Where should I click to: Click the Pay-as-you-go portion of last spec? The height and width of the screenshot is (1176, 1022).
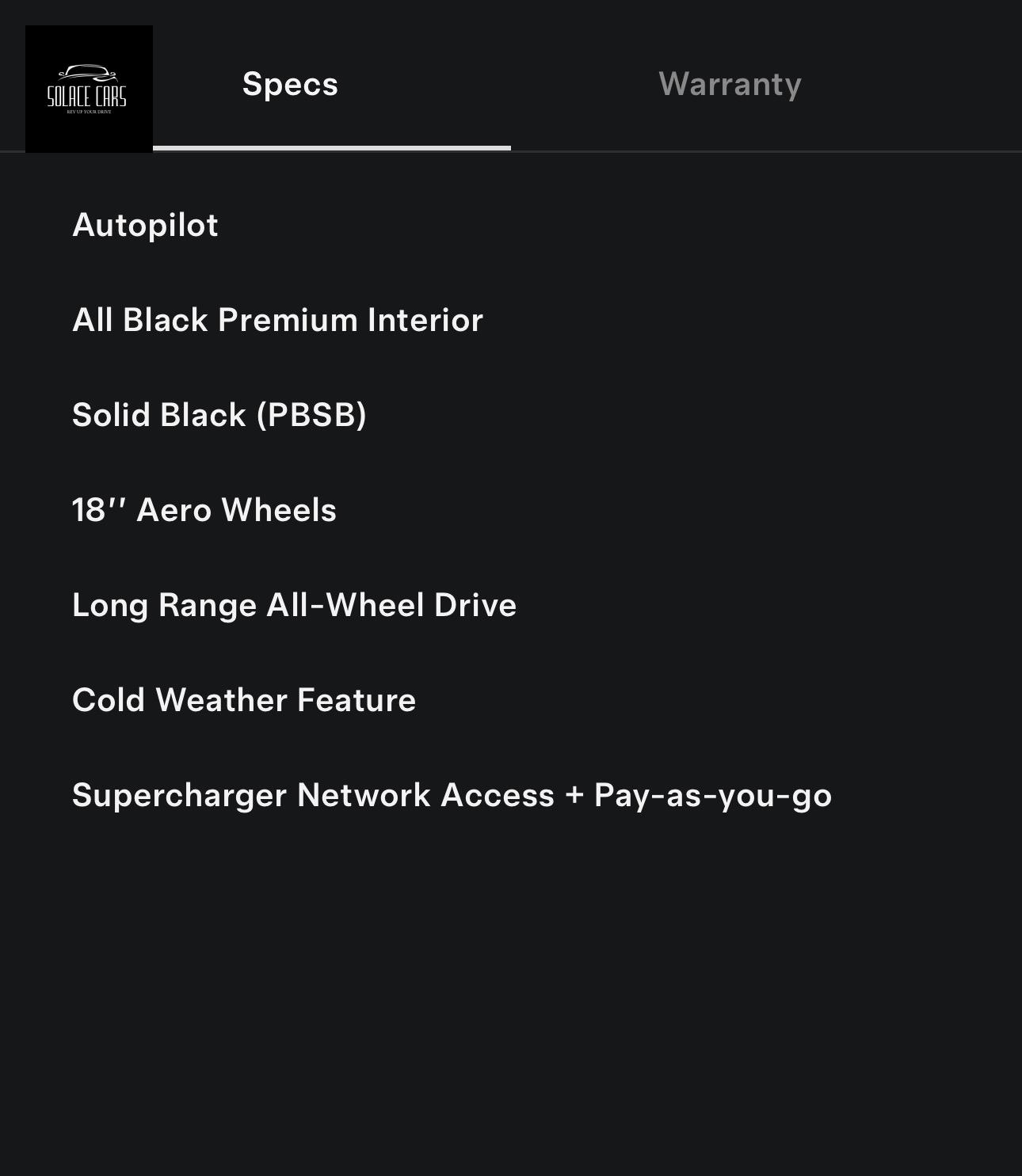(x=711, y=795)
